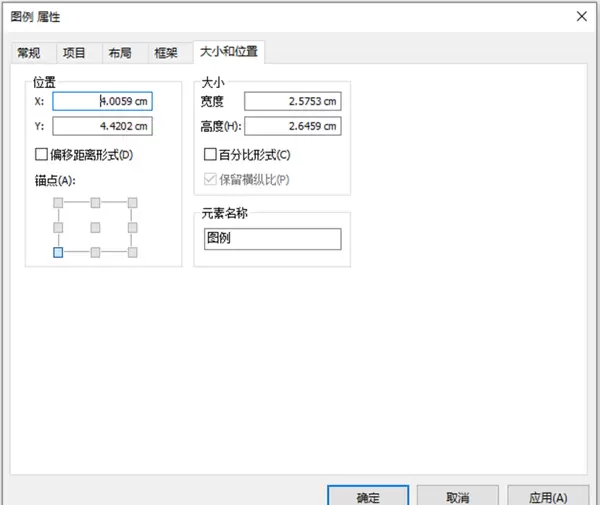The width and height of the screenshot is (600, 505).
Task: Enable the 偏移距离形式(D) checkbox
Action: point(41,155)
